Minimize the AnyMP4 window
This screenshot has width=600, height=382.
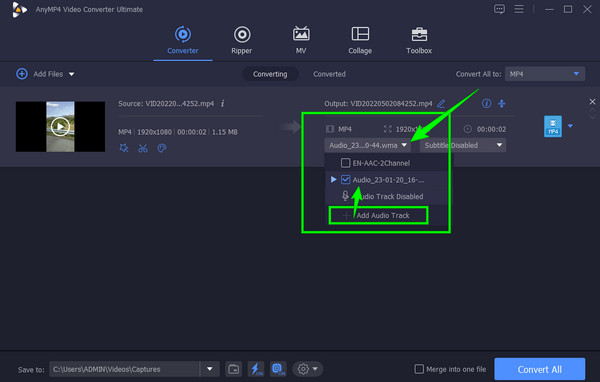coord(549,9)
